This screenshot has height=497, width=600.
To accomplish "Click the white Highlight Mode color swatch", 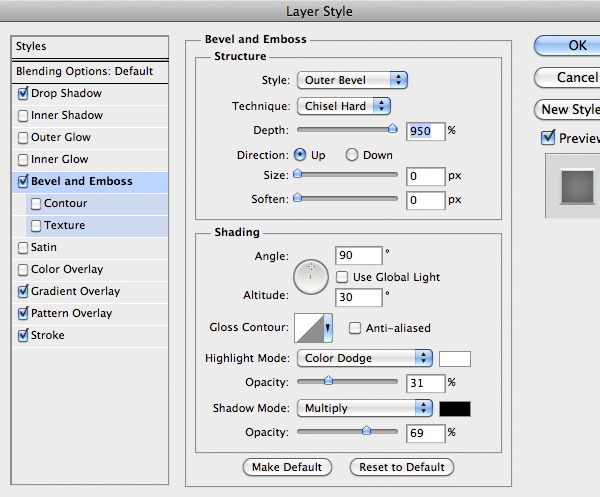I will coord(455,358).
